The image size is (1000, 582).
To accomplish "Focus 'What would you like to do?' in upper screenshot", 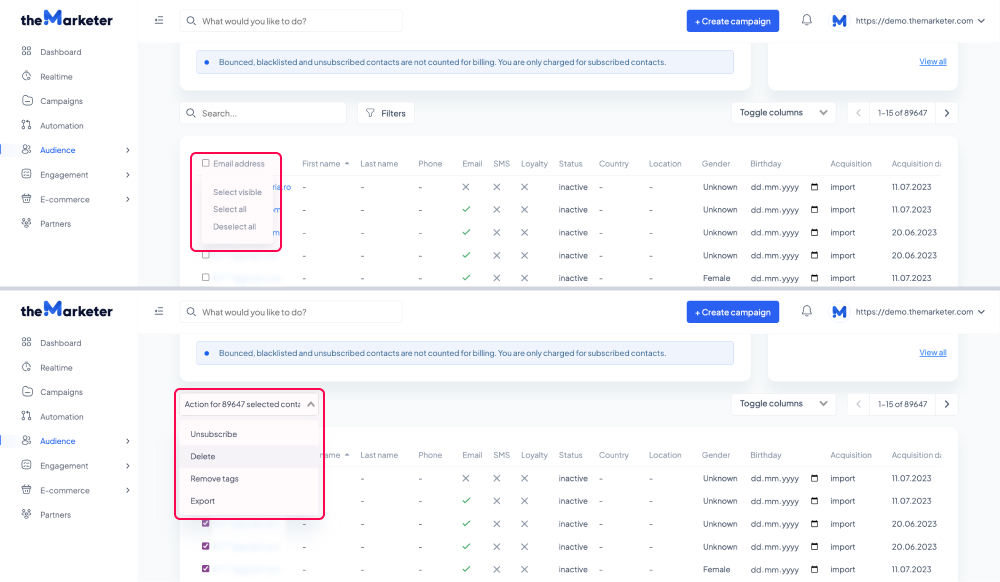I will [x=291, y=21].
